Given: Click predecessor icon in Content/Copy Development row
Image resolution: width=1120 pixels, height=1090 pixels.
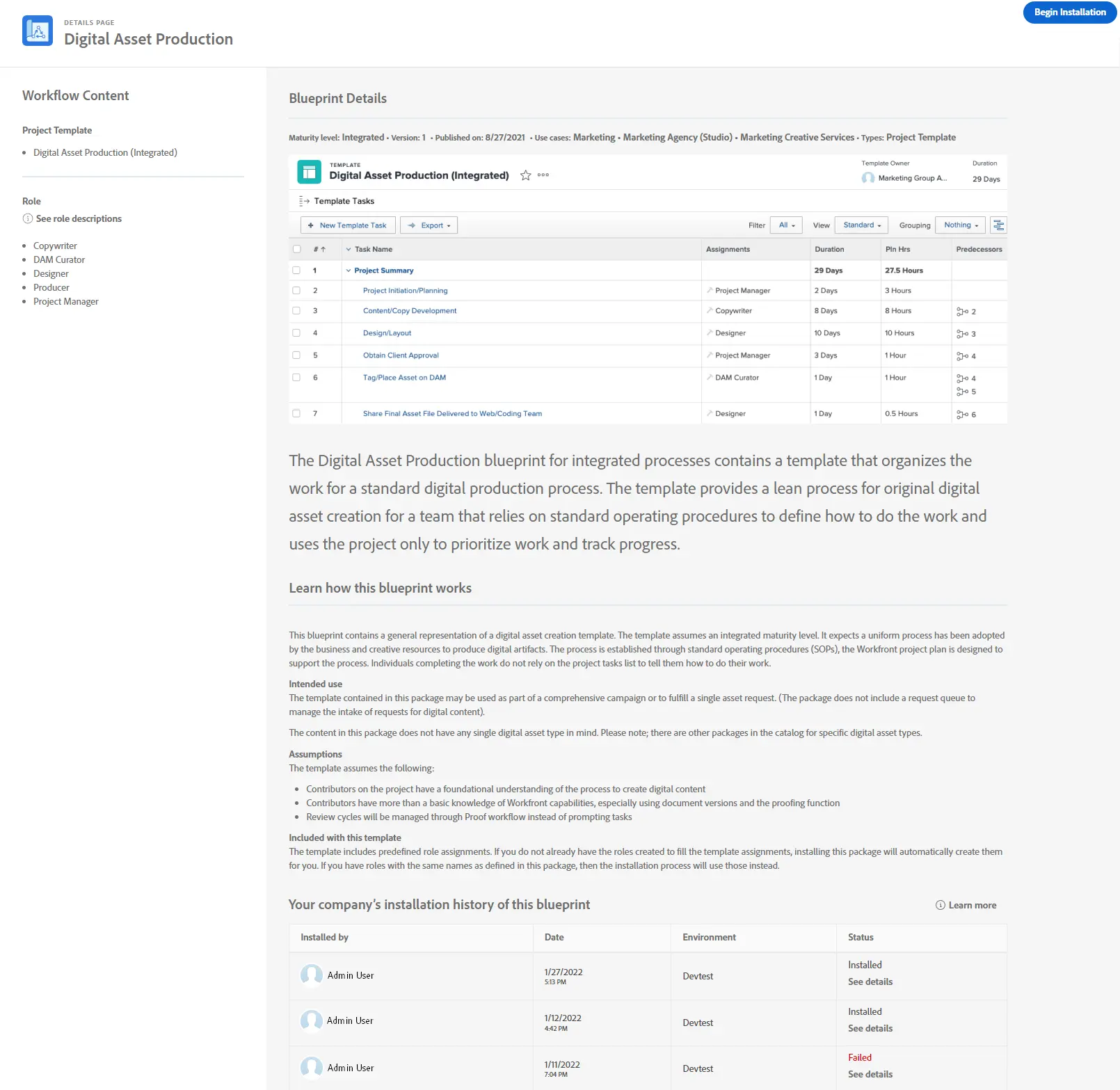Looking at the screenshot, I should [x=963, y=312].
